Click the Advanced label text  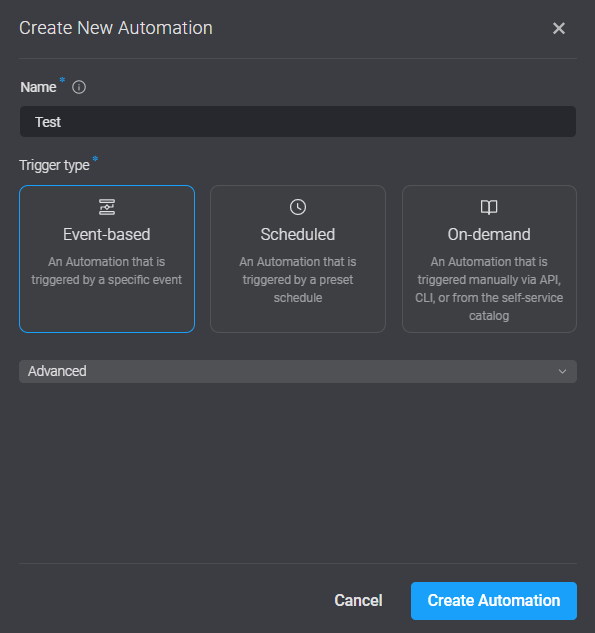coord(57,371)
